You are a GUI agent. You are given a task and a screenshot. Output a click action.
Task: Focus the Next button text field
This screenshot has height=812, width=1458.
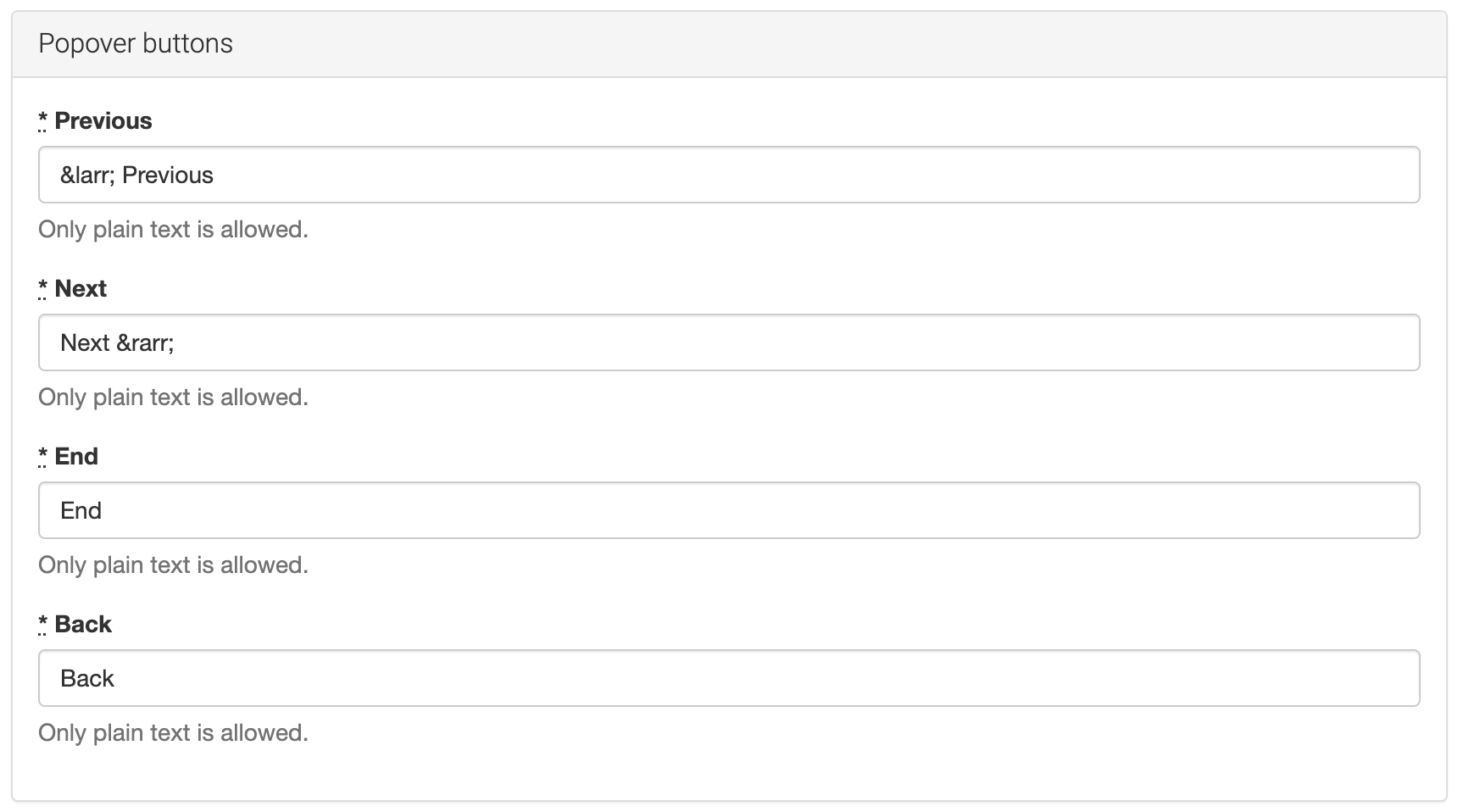pyautogui.click(x=729, y=342)
